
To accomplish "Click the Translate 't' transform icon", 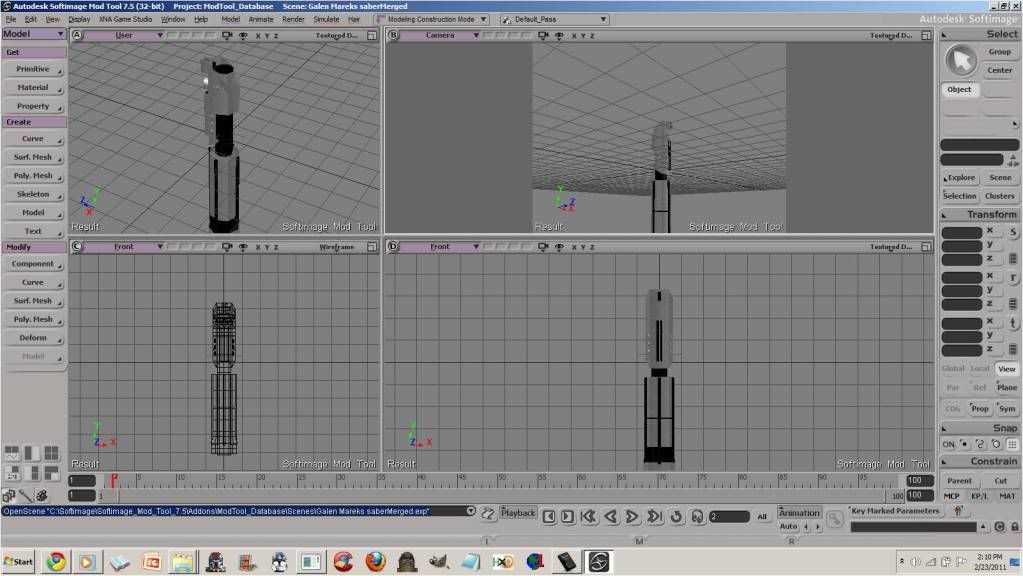I will point(1013,323).
